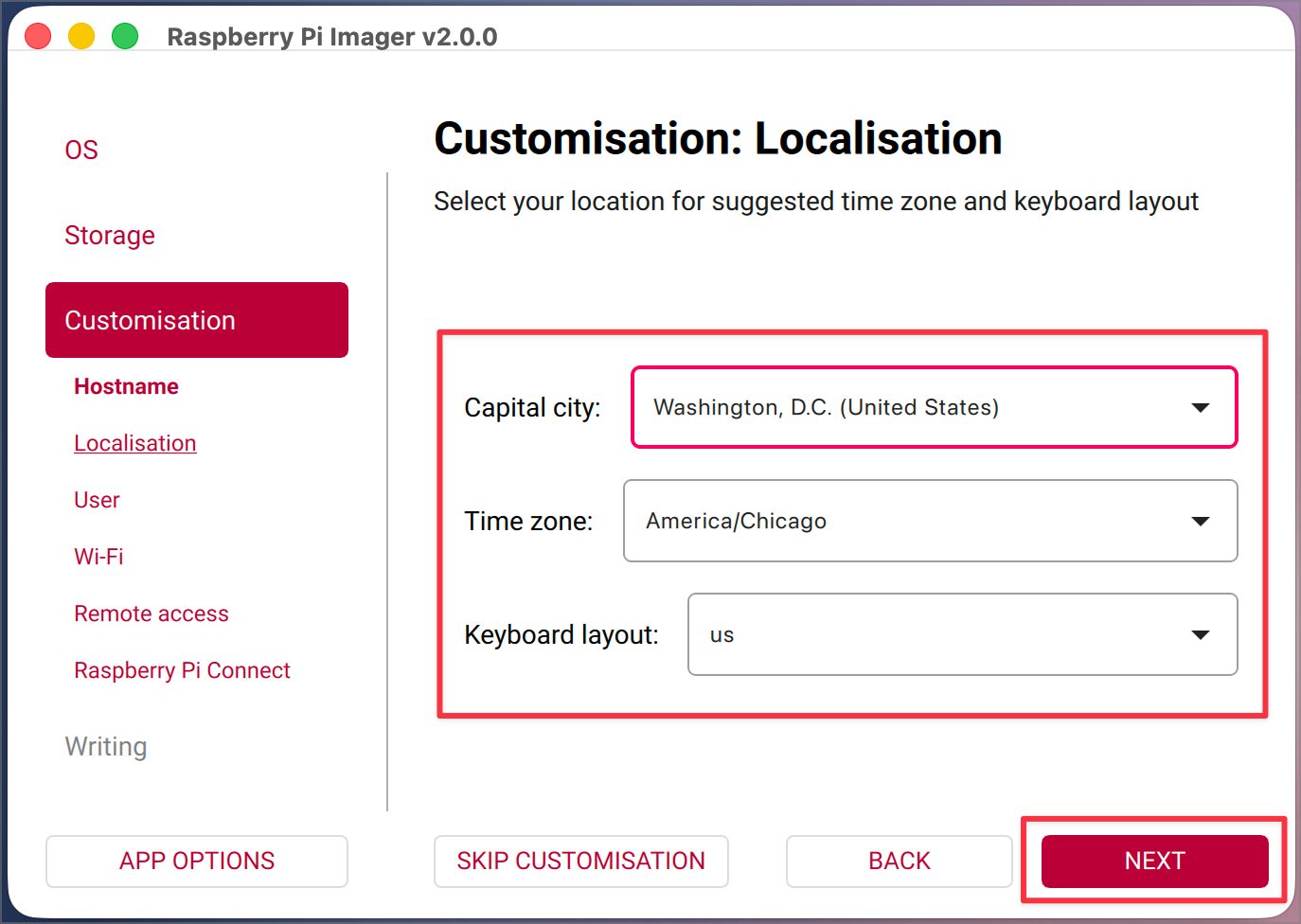The height and width of the screenshot is (924, 1301).
Task: Jump to the User settings sub-section
Action: point(97,500)
